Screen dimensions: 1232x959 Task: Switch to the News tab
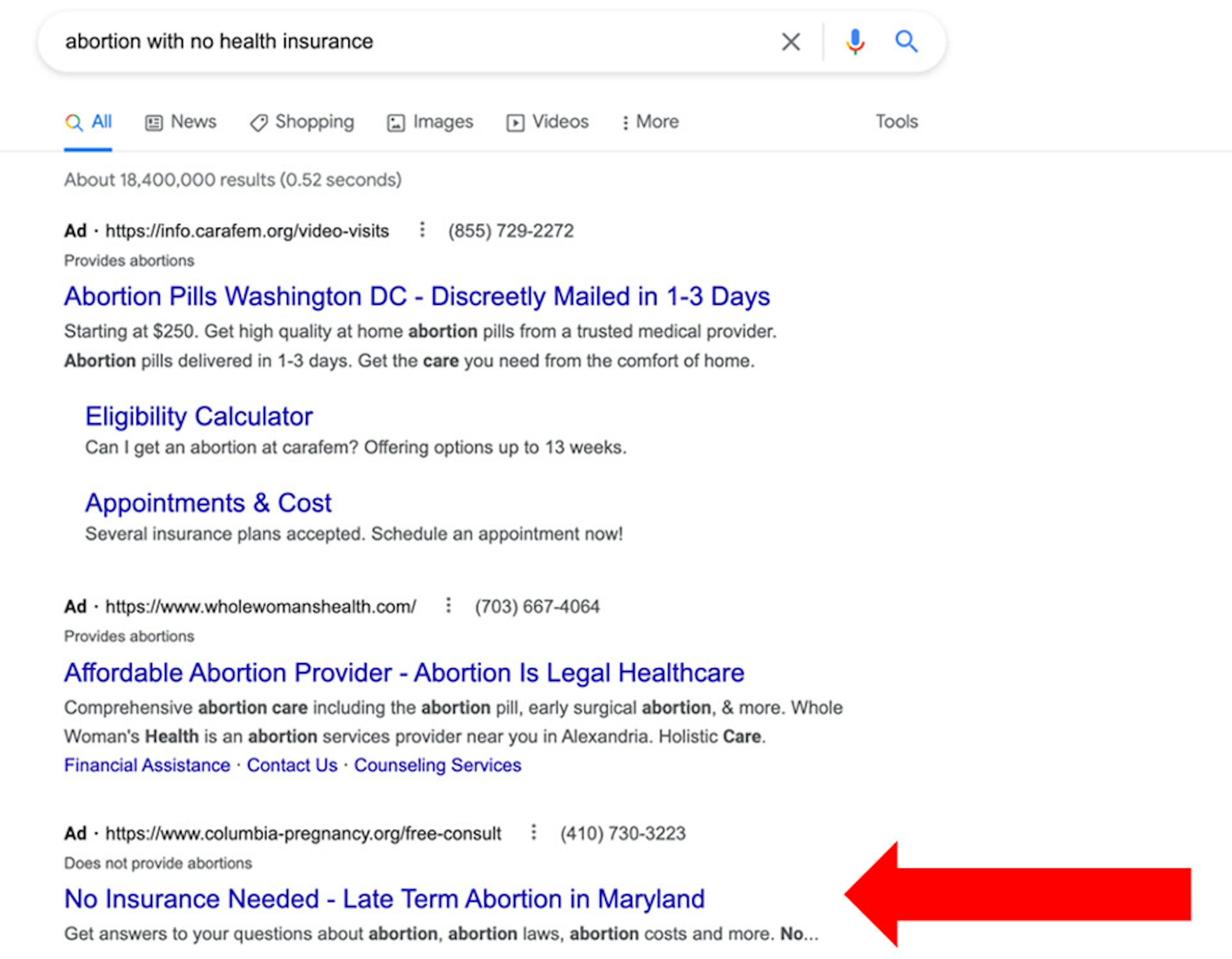pyautogui.click(x=181, y=122)
